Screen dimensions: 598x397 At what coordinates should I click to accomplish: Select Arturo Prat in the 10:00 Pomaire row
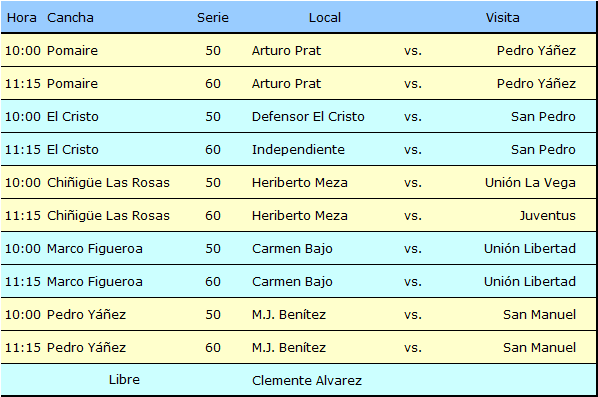pos(286,50)
